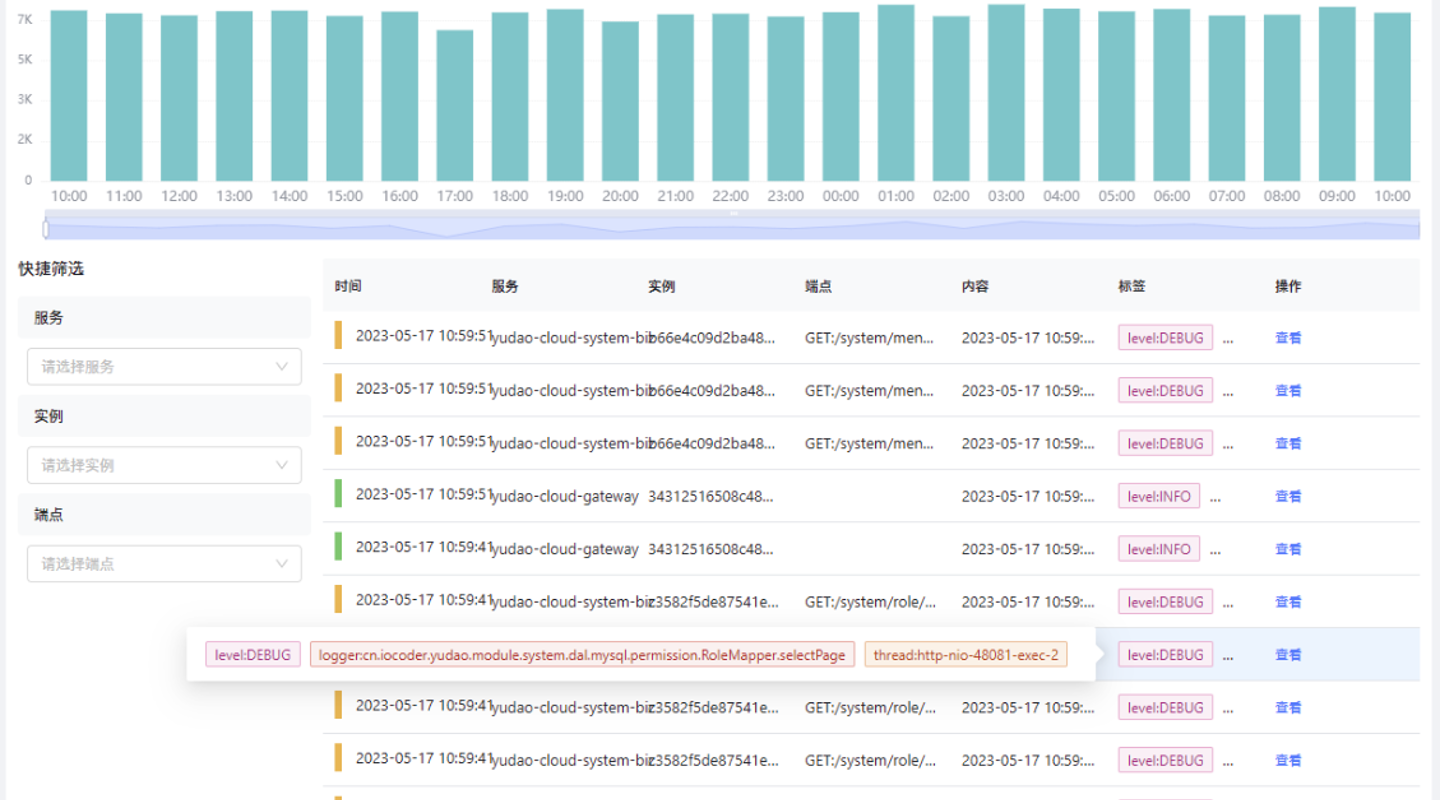This screenshot has width=1440, height=800.
Task: Click the chart bar for 01:00
Action: pyautogui.click(x=896, y=93)
